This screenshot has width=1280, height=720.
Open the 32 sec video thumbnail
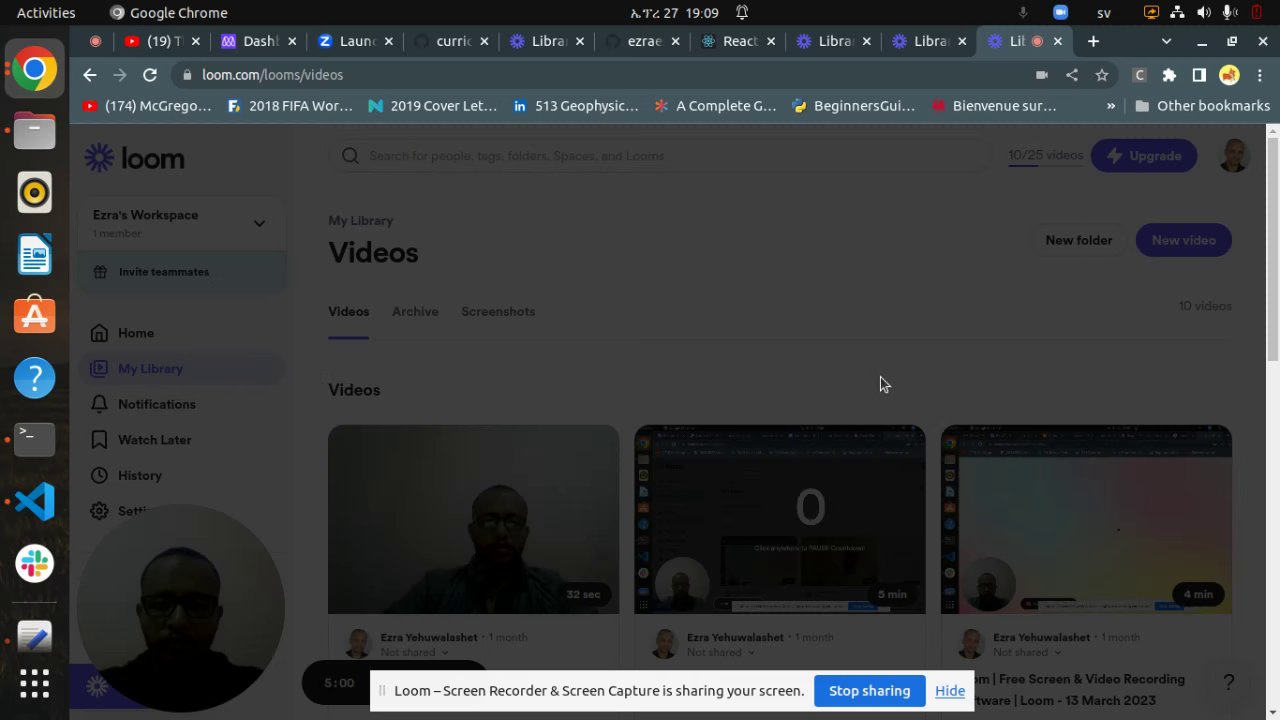coord(474,519)
